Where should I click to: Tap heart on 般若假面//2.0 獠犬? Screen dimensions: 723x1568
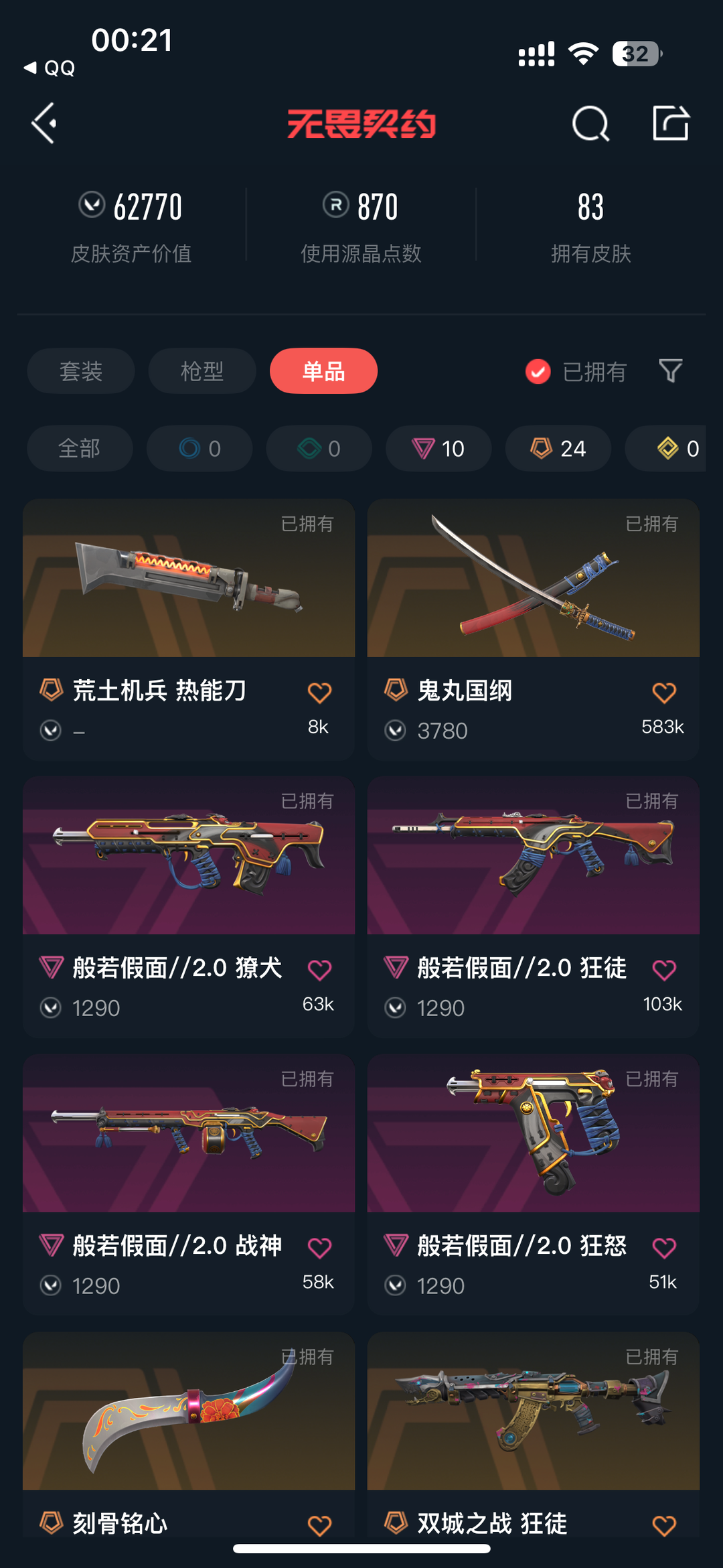[319, 970]
